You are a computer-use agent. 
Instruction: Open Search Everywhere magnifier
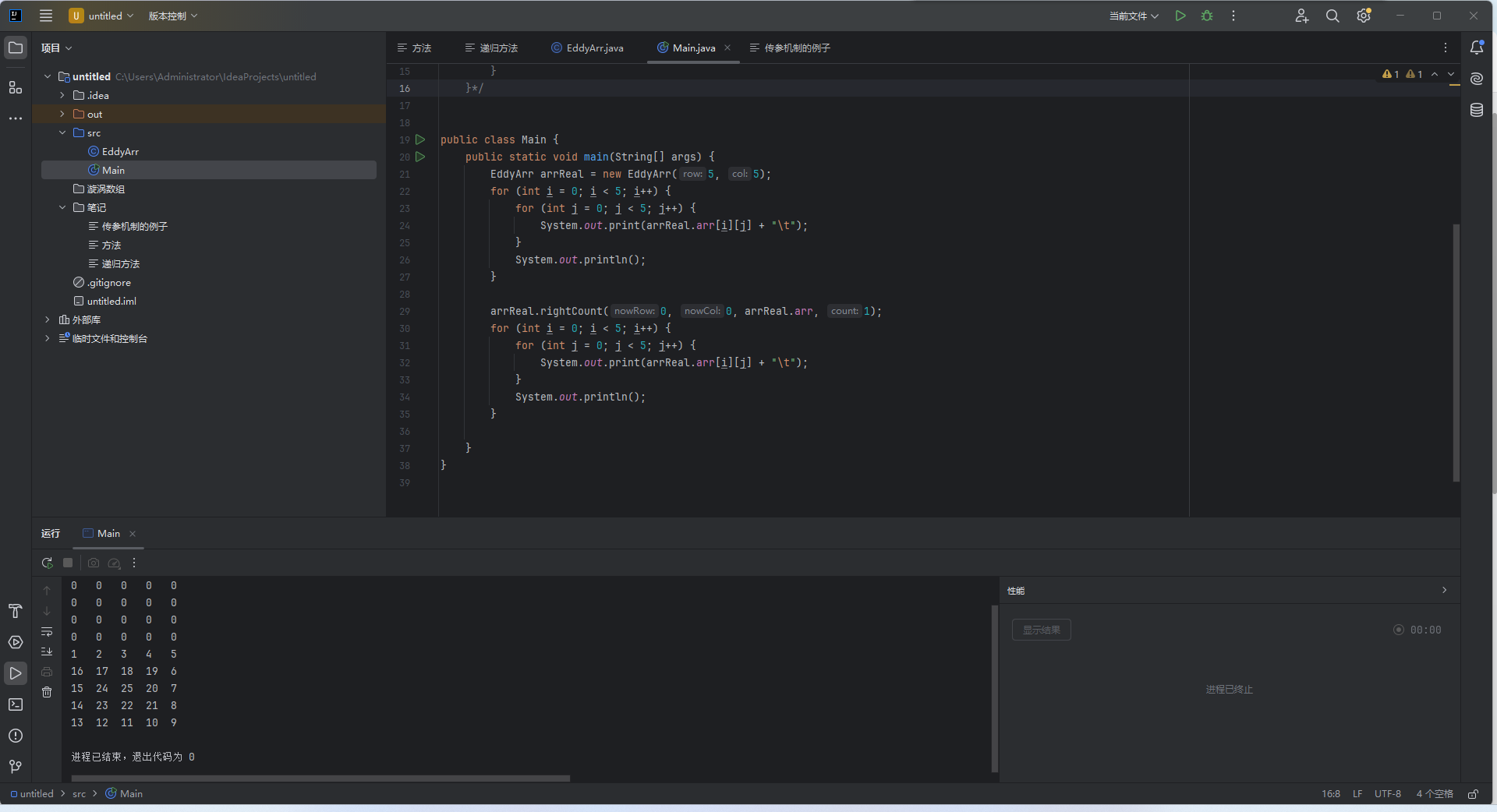click(x=1332, y=16)
